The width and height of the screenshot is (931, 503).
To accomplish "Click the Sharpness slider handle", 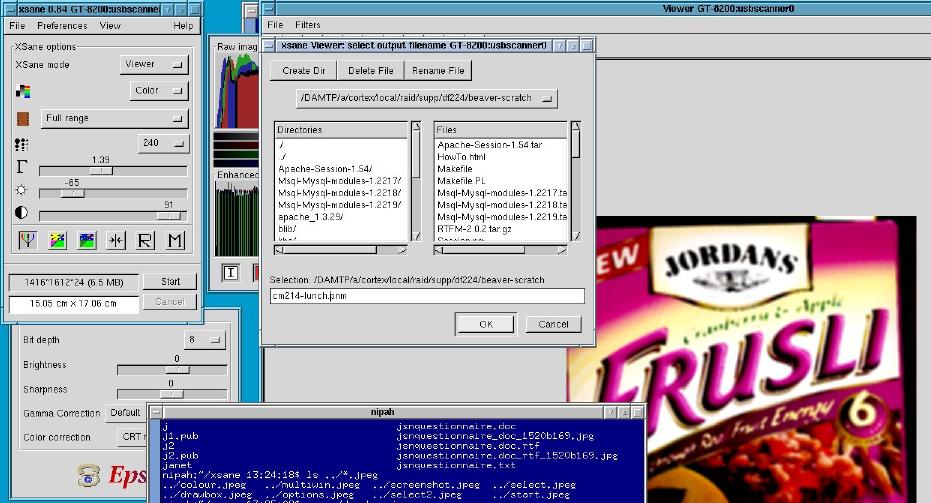I will [x=170, y=395].
